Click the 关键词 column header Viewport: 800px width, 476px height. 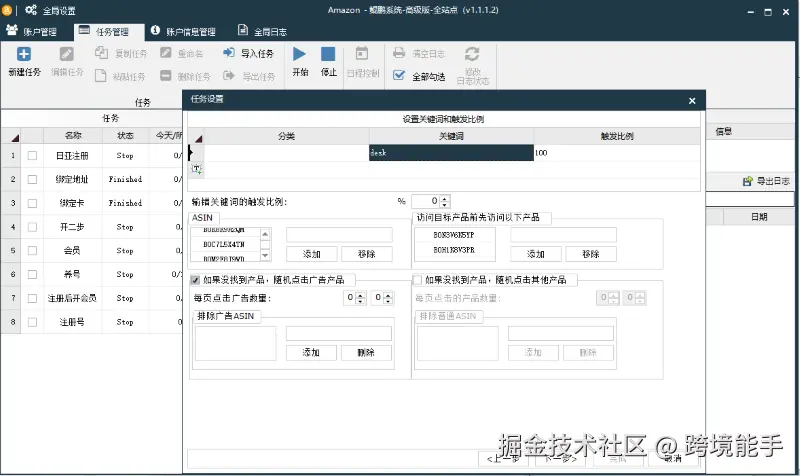451,136
